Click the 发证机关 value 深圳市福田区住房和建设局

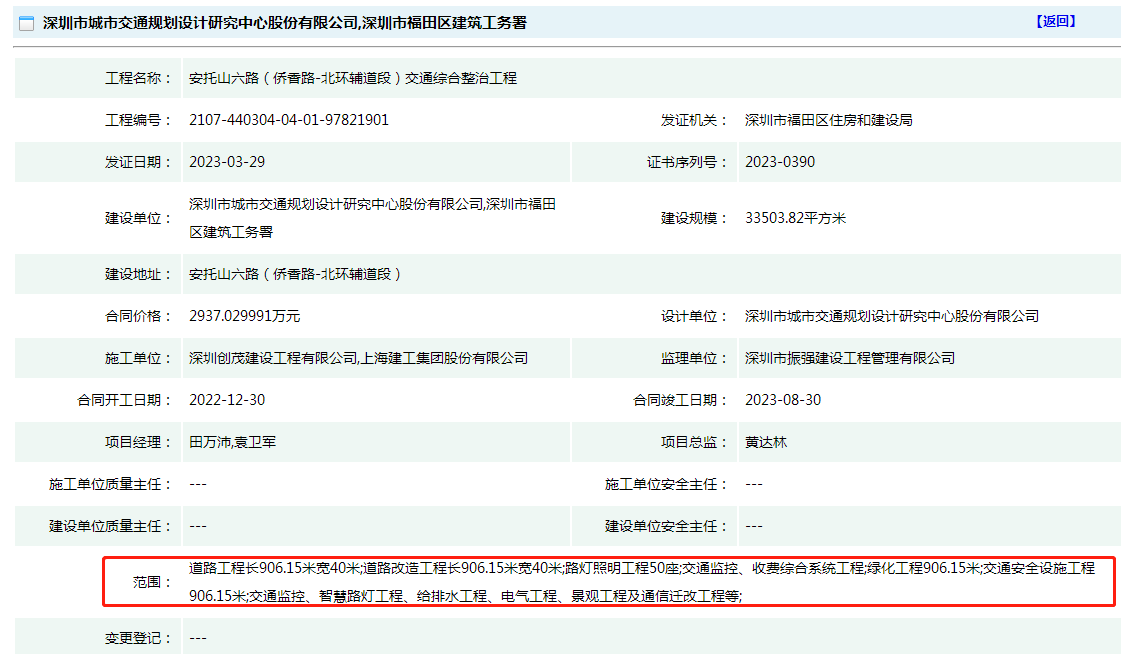tap(828, 120)
